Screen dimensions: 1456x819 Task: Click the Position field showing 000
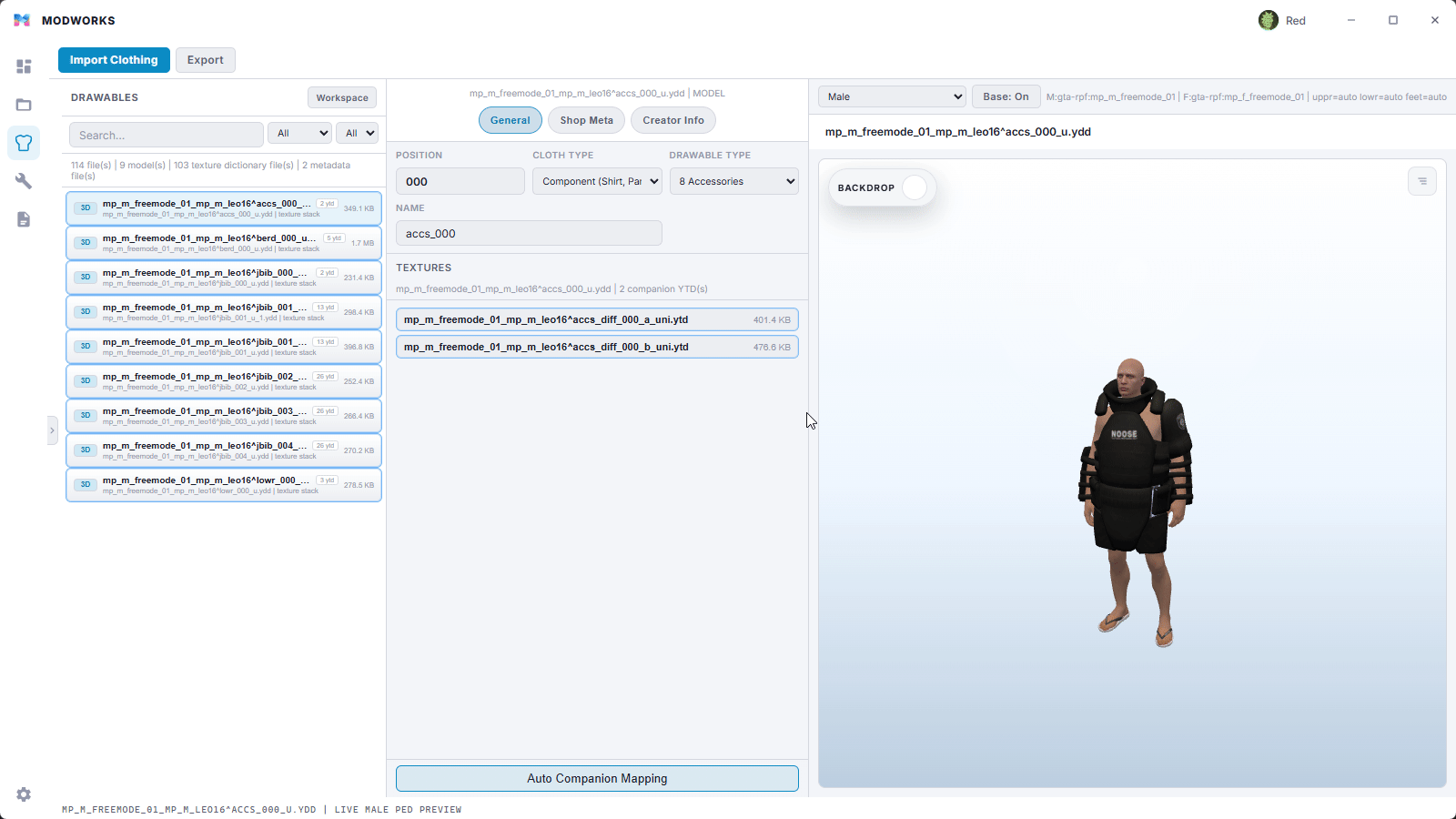pos(460,181)
